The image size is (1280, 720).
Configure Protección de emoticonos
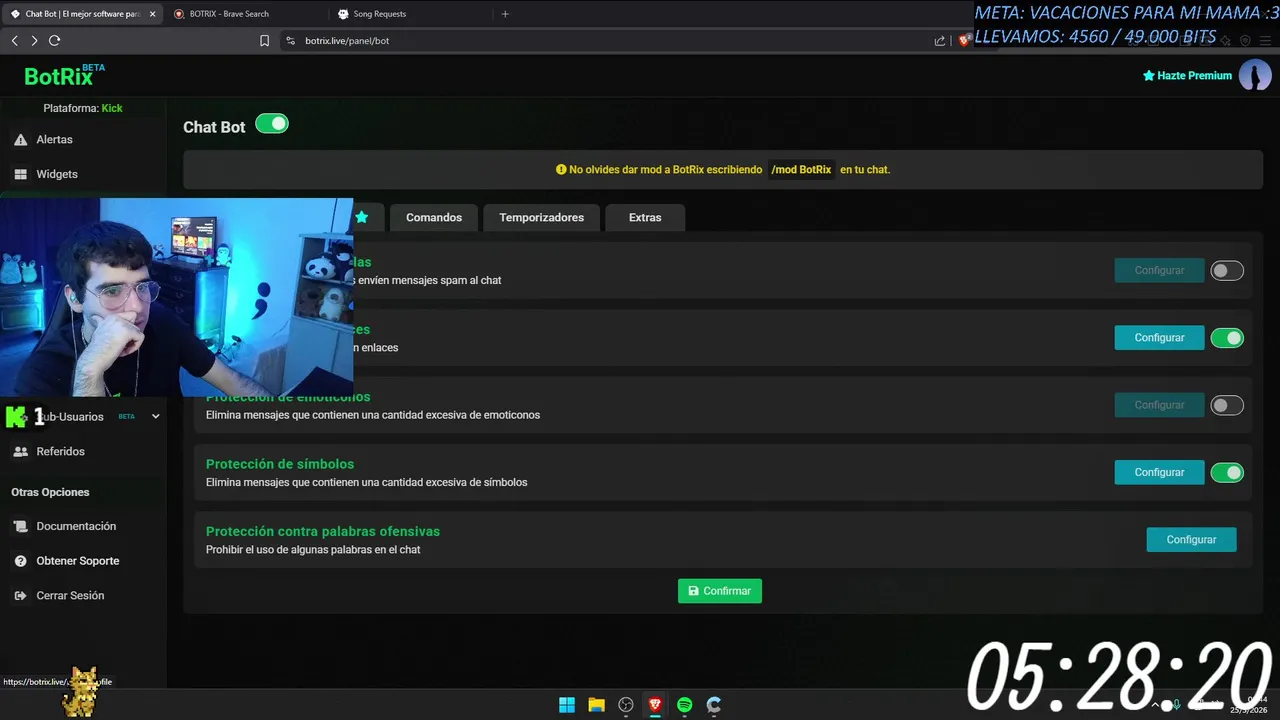1159,405
